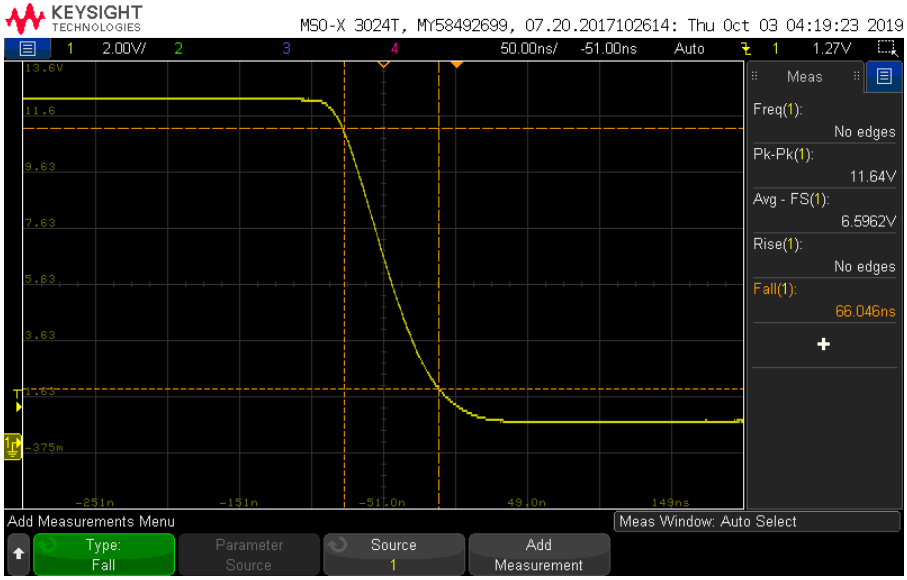Click the right drag handle of Meas panel
The width and height of the screenshot is (907, 580).
857,76
